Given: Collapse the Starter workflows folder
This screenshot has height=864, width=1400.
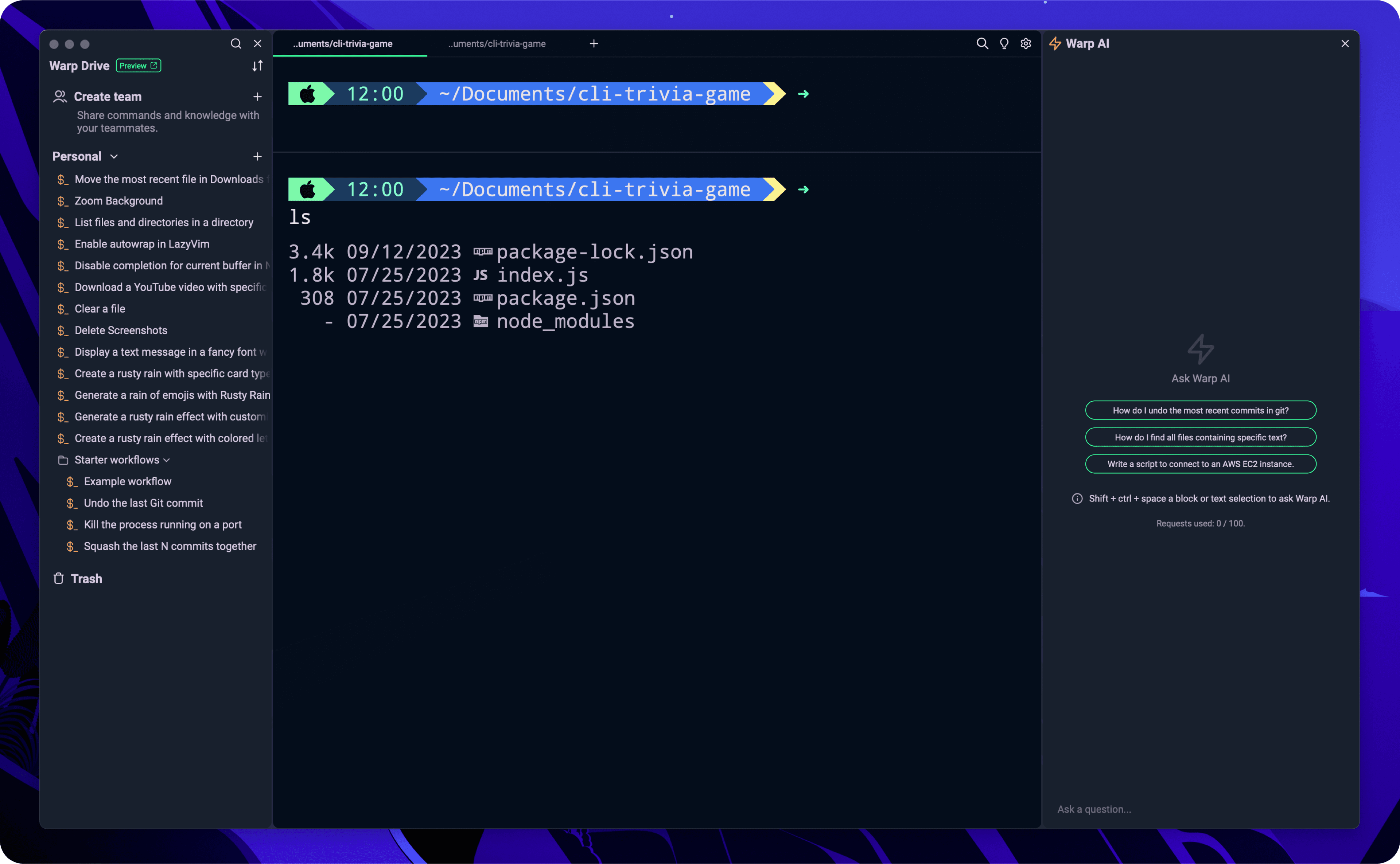Looking at the screenshot, I should point(166,460).
